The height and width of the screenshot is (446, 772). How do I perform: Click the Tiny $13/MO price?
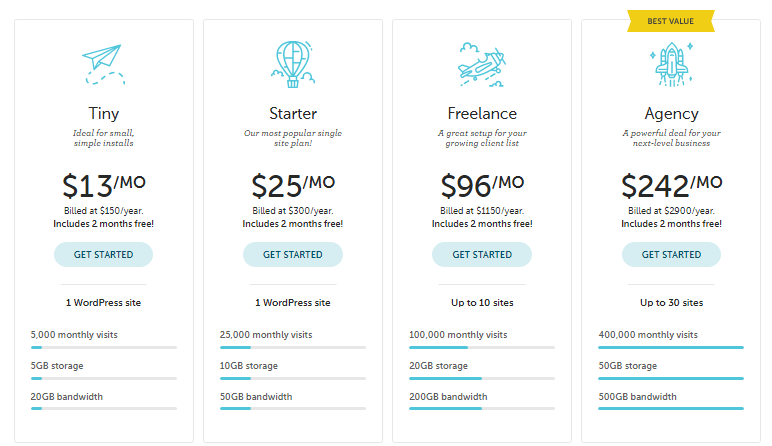[103, 186]
